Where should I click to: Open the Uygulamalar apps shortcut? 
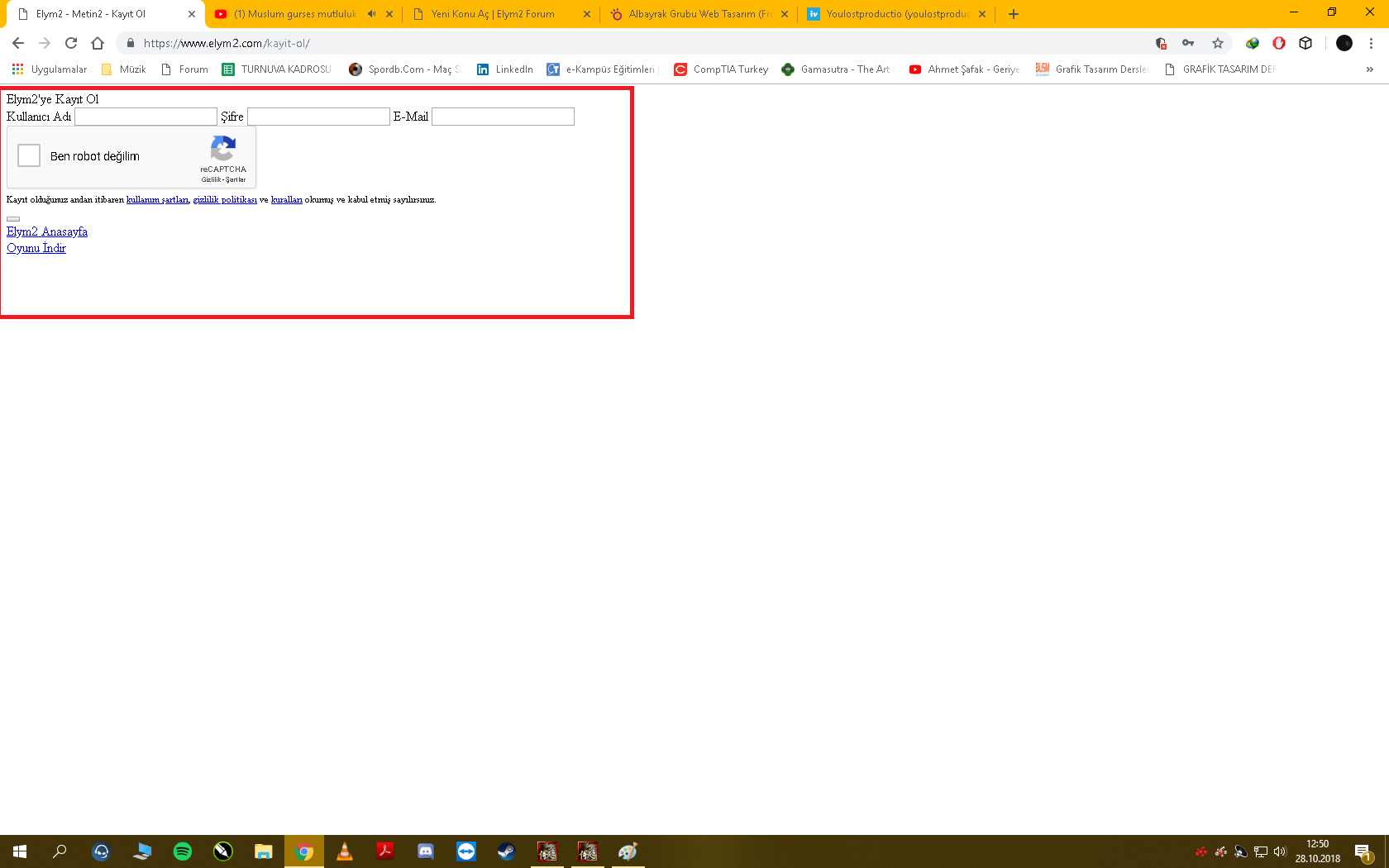click(x=50, y=69)
